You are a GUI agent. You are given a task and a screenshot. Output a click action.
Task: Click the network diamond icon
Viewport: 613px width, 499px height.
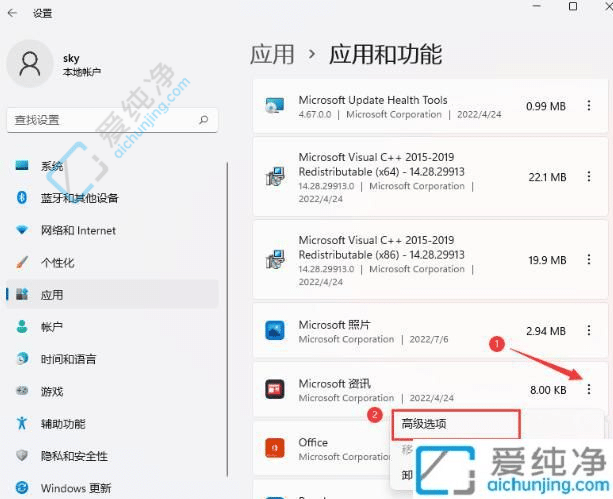(22, 230)
